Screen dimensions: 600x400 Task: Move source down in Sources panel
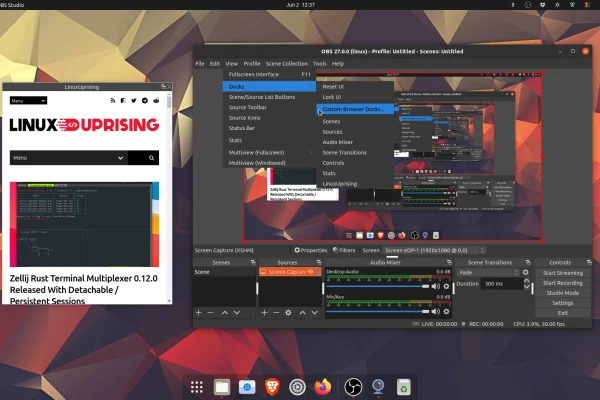click(x=315, y=313)
